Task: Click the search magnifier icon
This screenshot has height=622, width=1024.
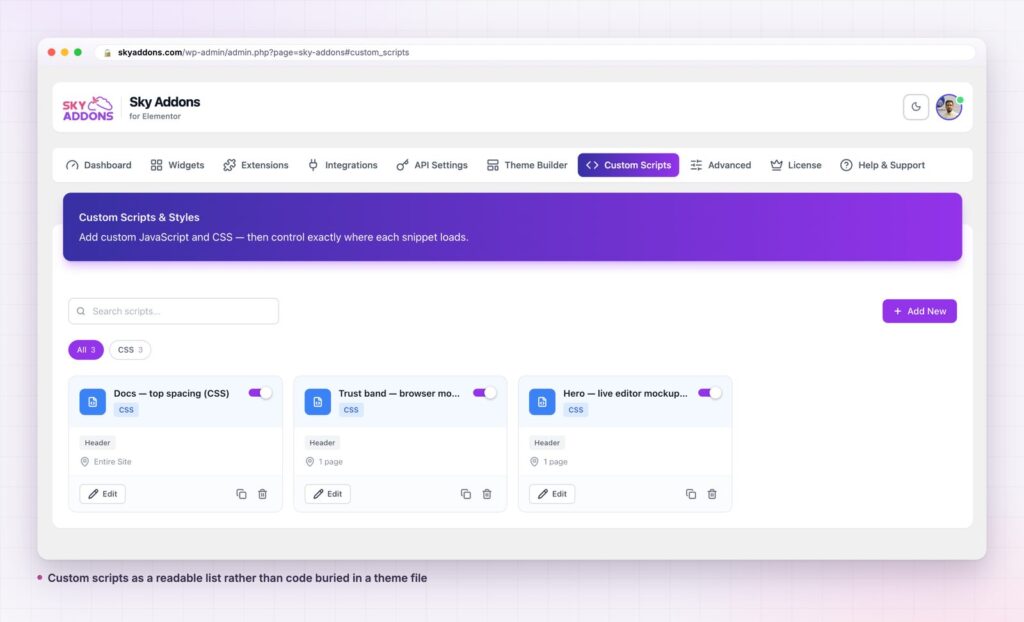Action: [81, 311]
